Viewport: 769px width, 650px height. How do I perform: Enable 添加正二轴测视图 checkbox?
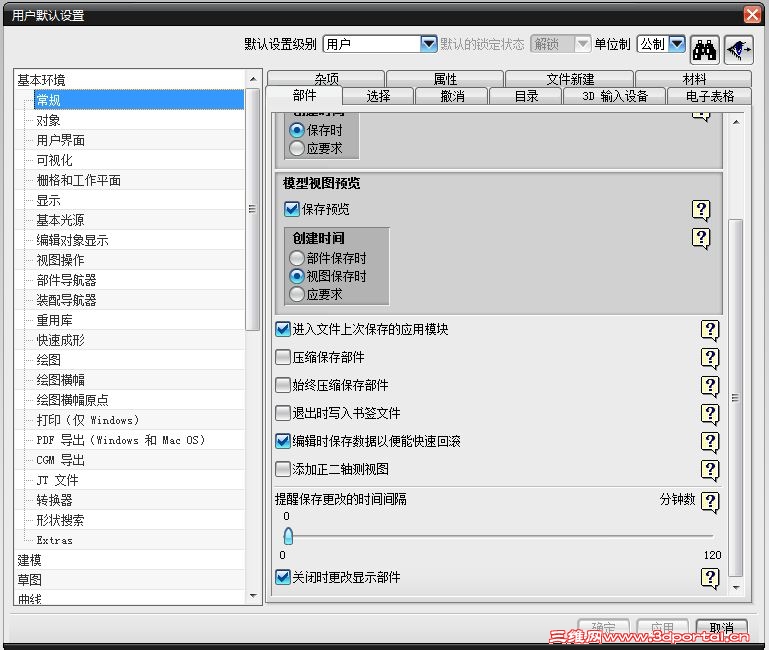point(283,469)
